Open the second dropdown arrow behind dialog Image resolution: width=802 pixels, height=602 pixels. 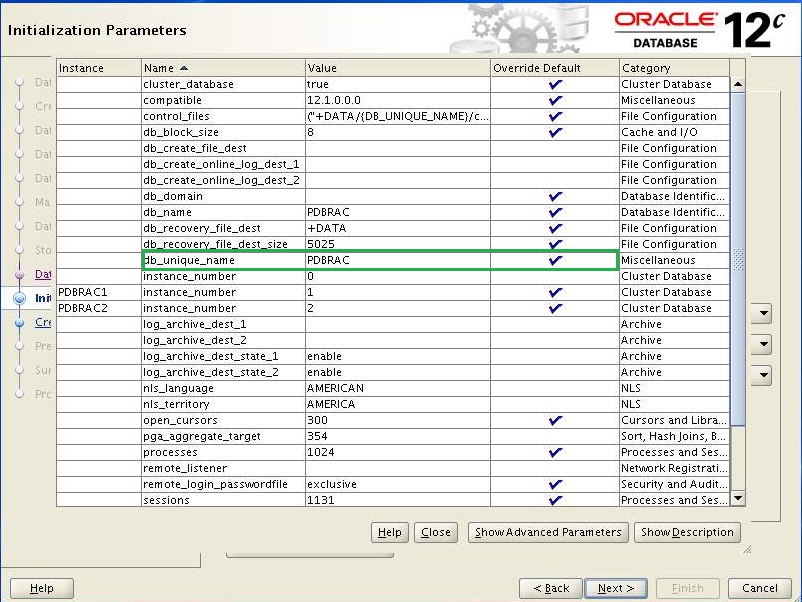pyautogui.click(x=763, y=344)
